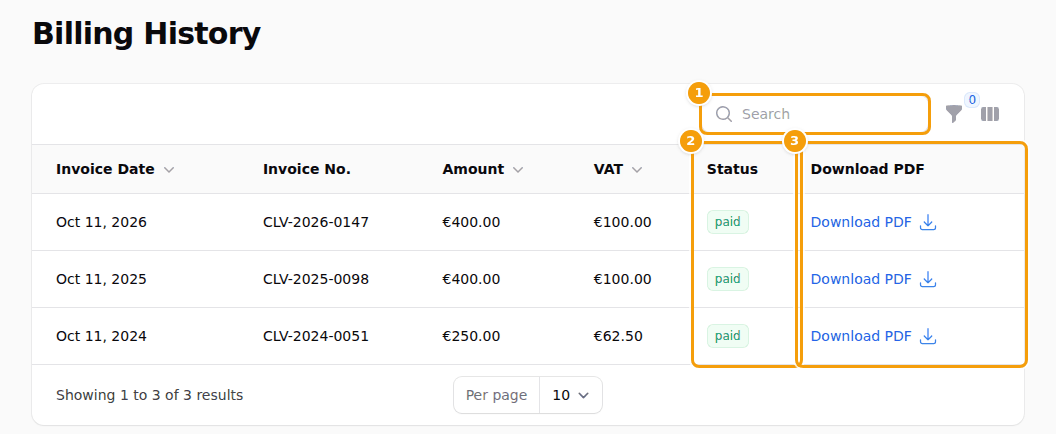Click the filter count badge showing 0
Viewport: 1056px width, 434px height.
click(972, 100)
